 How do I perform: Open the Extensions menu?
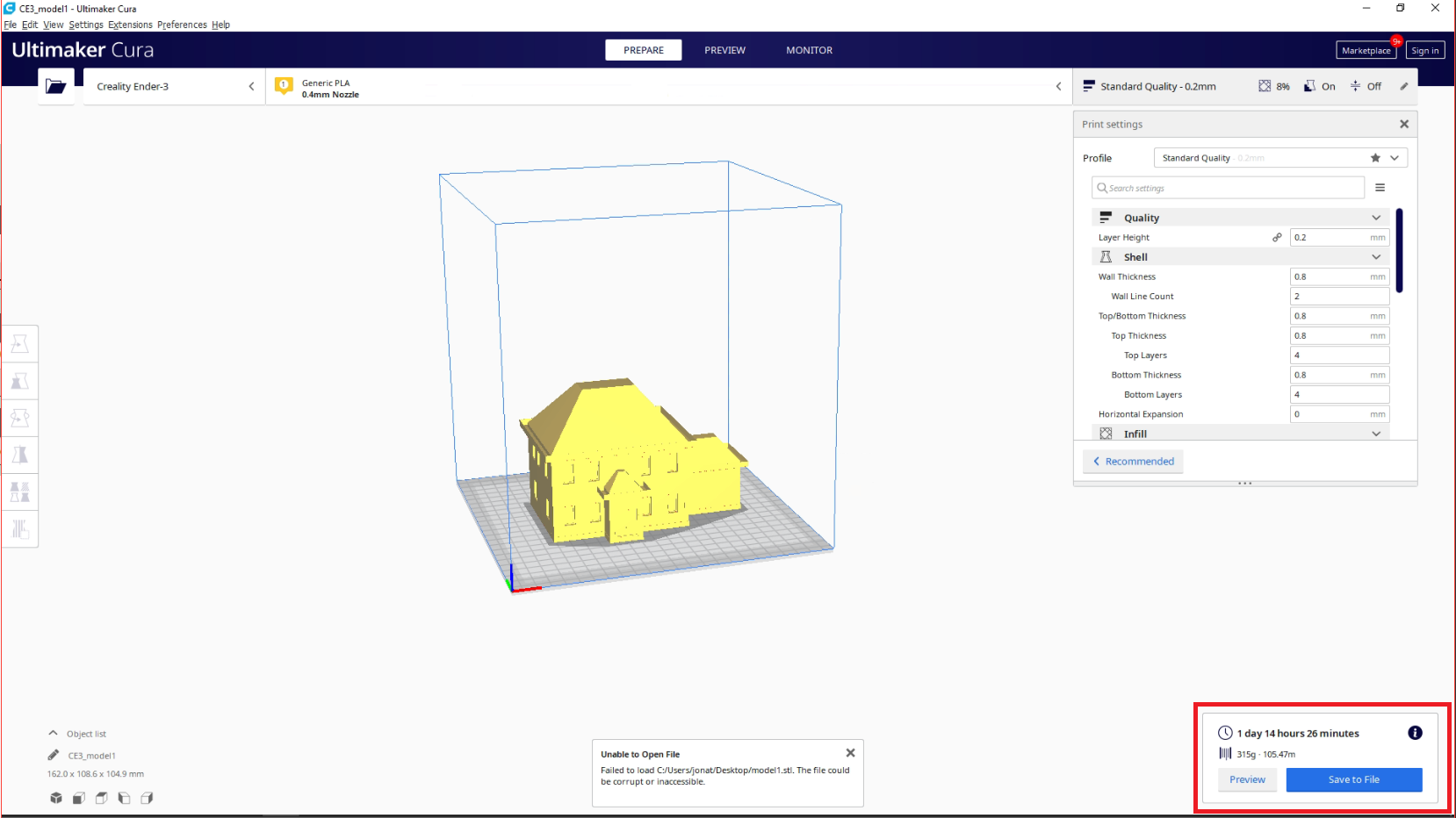click(x=130, y=25)
